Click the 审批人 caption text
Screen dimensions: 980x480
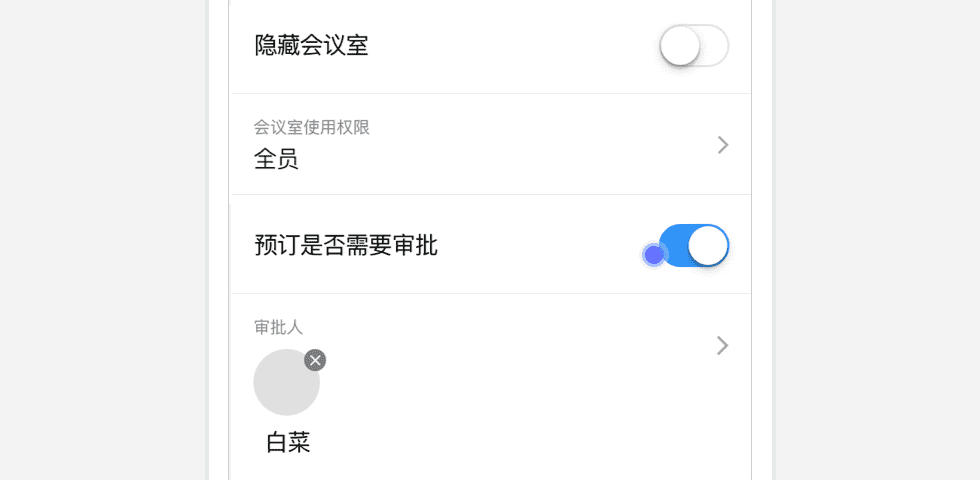click(278, 327)
